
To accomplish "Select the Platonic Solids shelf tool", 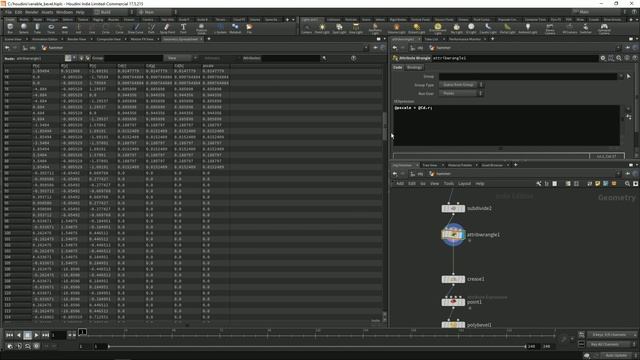I will point(201,28).
